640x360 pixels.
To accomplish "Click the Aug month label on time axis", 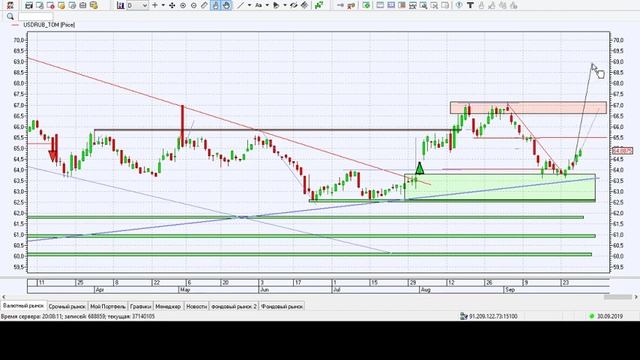I will click(425, 290).
